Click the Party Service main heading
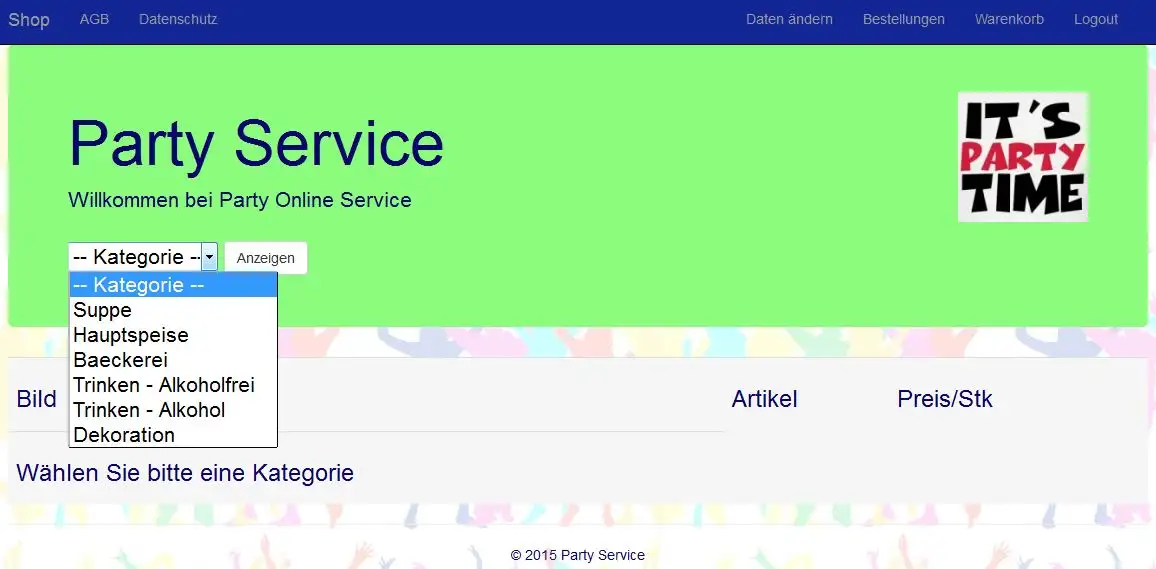 pyautogui.click(x=257, y=144)
